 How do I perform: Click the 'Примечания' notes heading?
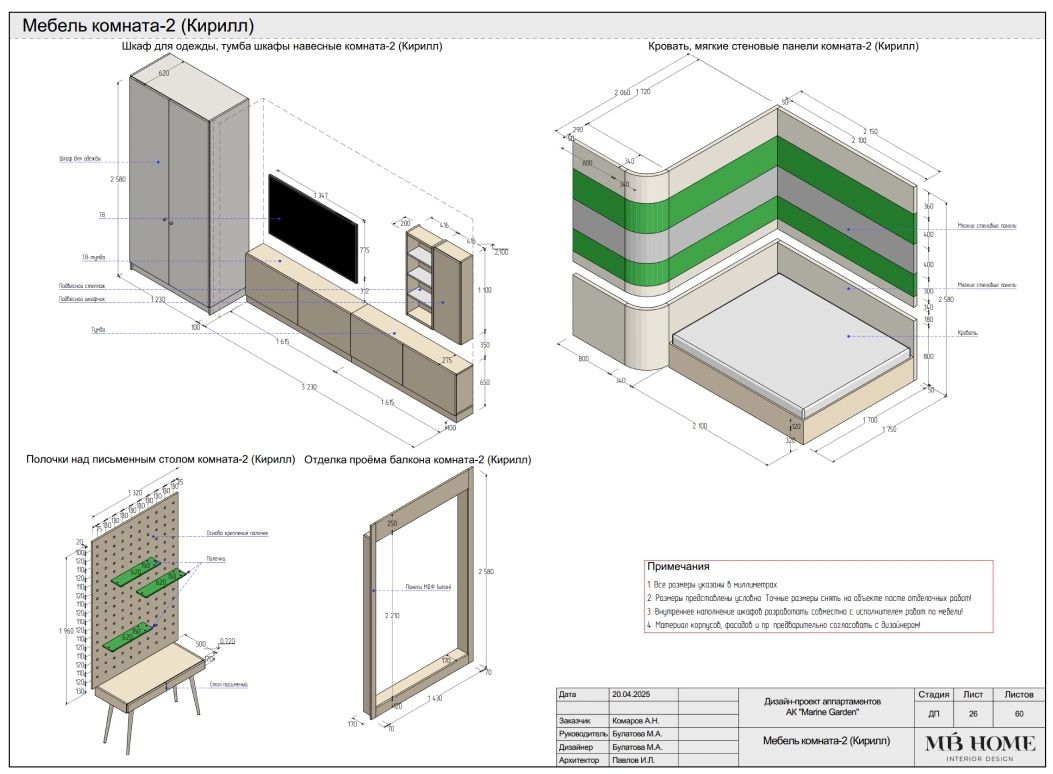[x=678, y=567]
